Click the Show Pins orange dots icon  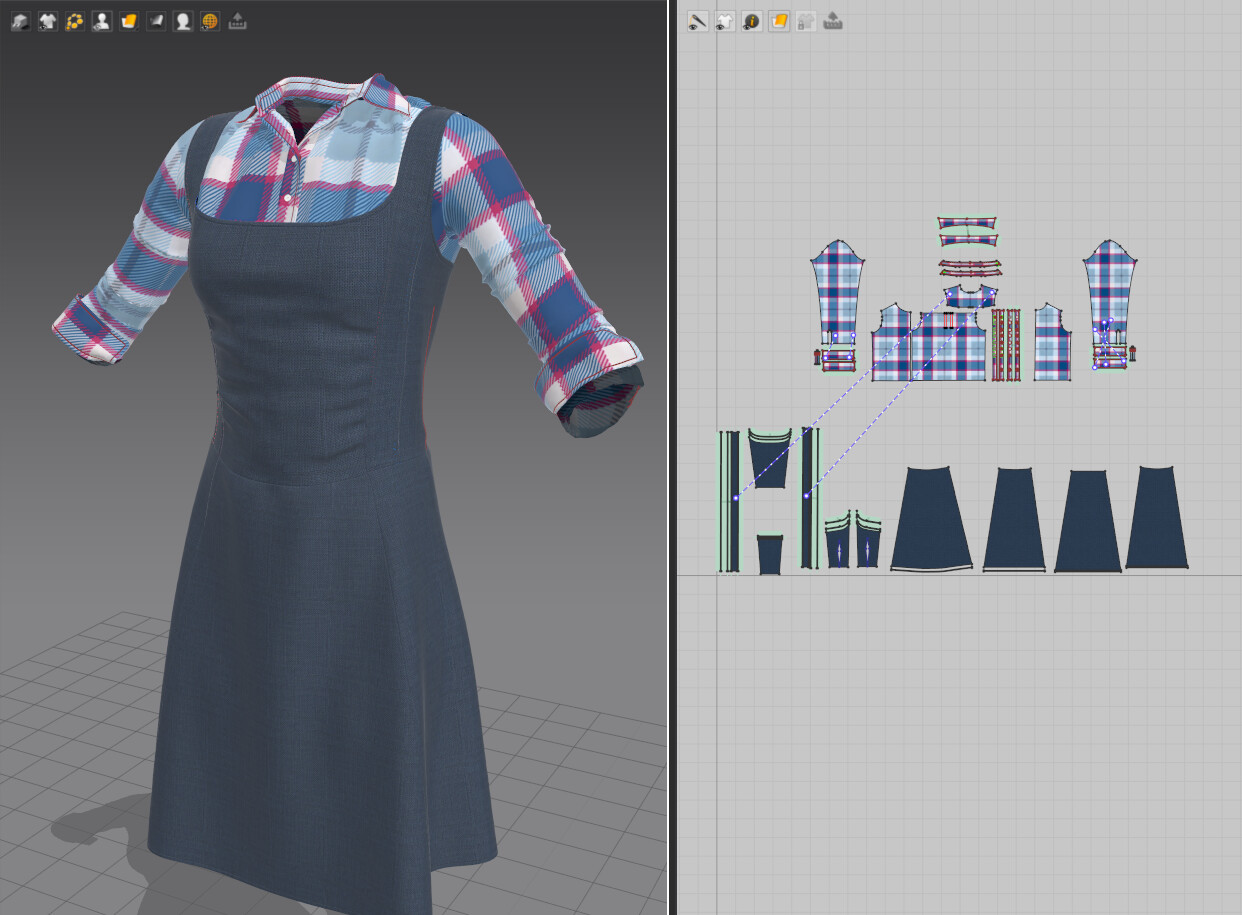(73, 20)
